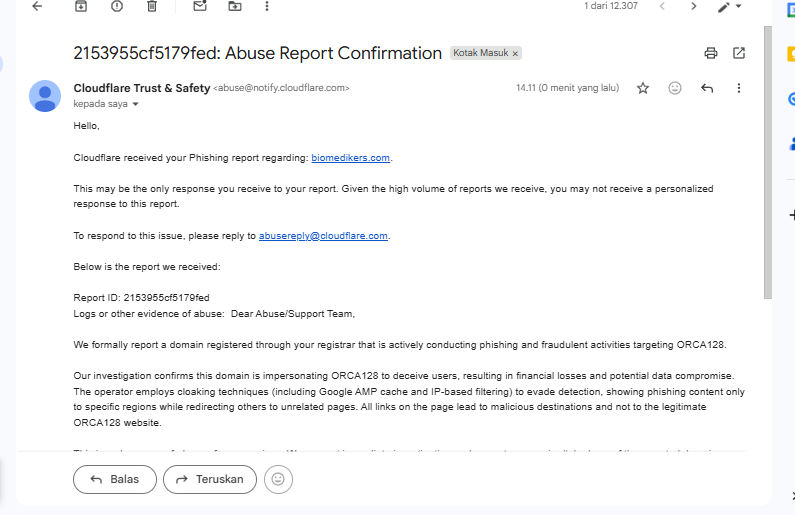This screenshot has width=795, height=515.
Task: Open message more options beside reply arrow
Action: [739, 88]
